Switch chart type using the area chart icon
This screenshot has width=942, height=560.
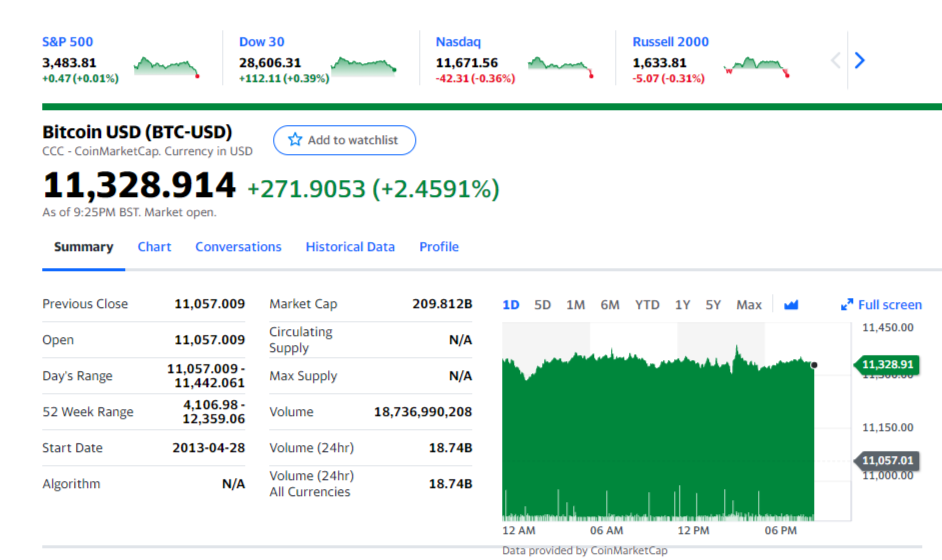click(x=791, y=305)
